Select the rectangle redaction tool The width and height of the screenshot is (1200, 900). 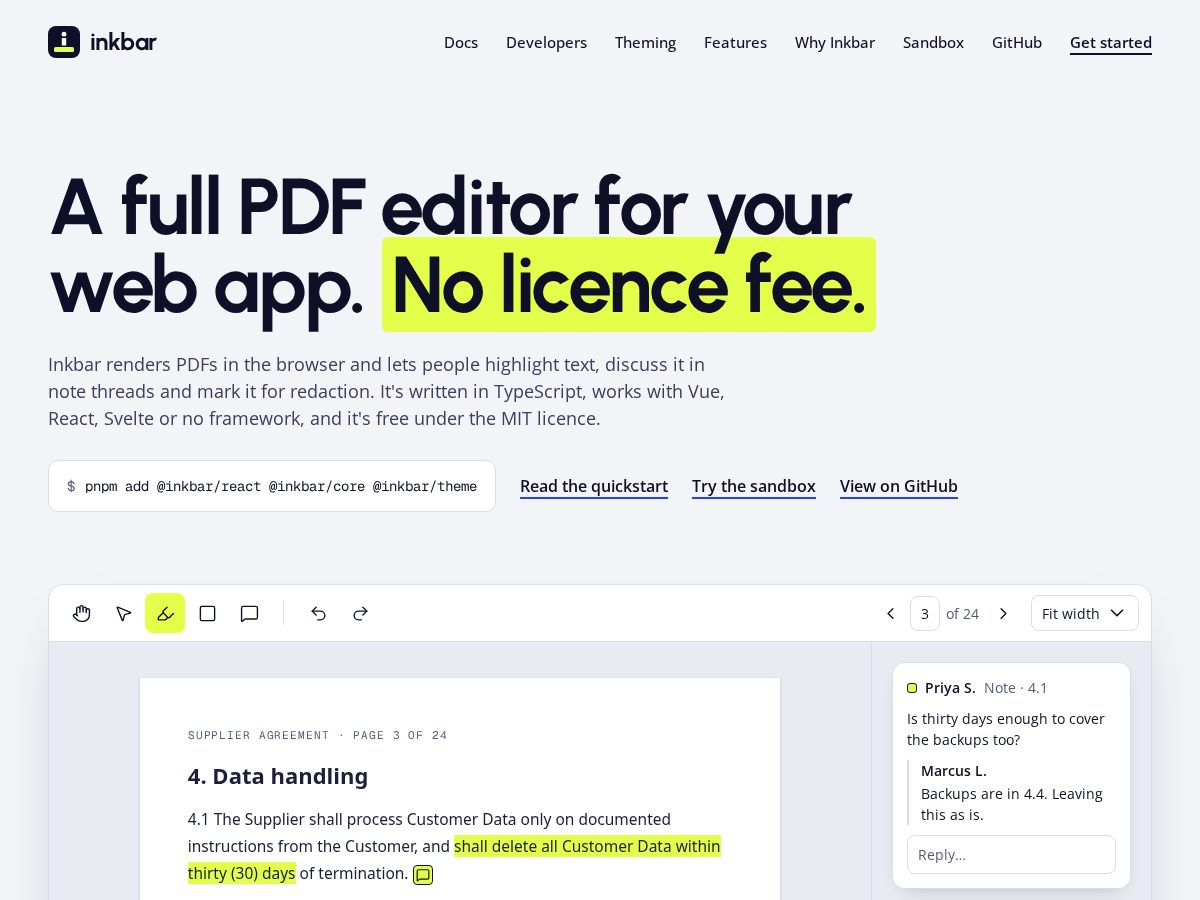tap(208, 613)
